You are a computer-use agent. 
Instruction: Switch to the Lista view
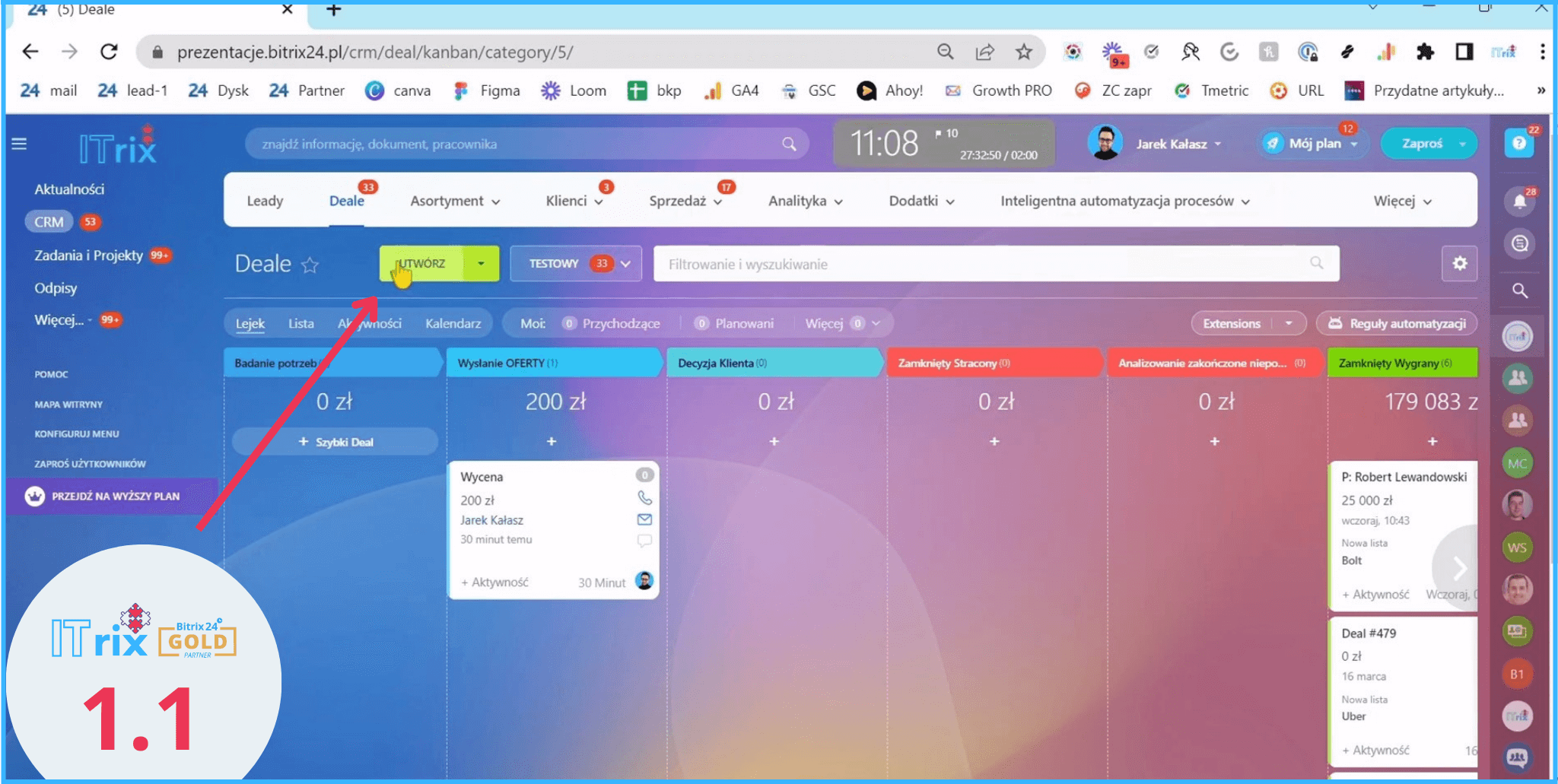[x=300, y=324]
